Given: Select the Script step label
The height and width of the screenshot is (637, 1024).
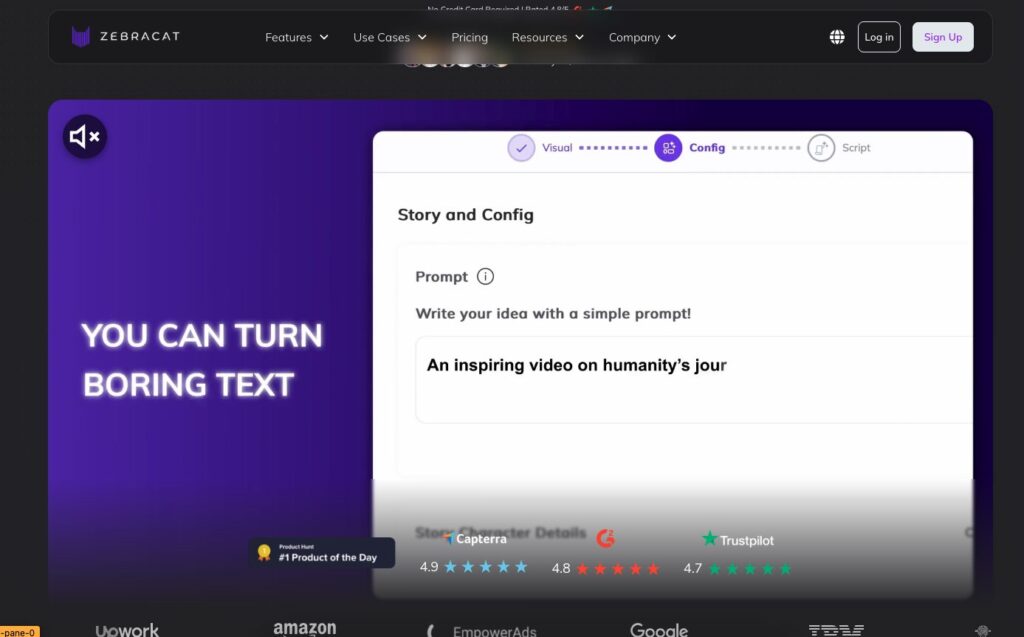Looking at the screenshot, I should point(856,148).
